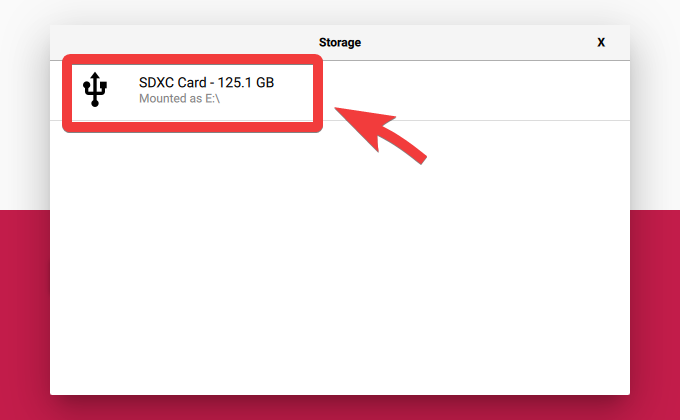Click the drive letter 'E:\' text
The height and width of the screenshot is (420, 680).
coord(212,98)
